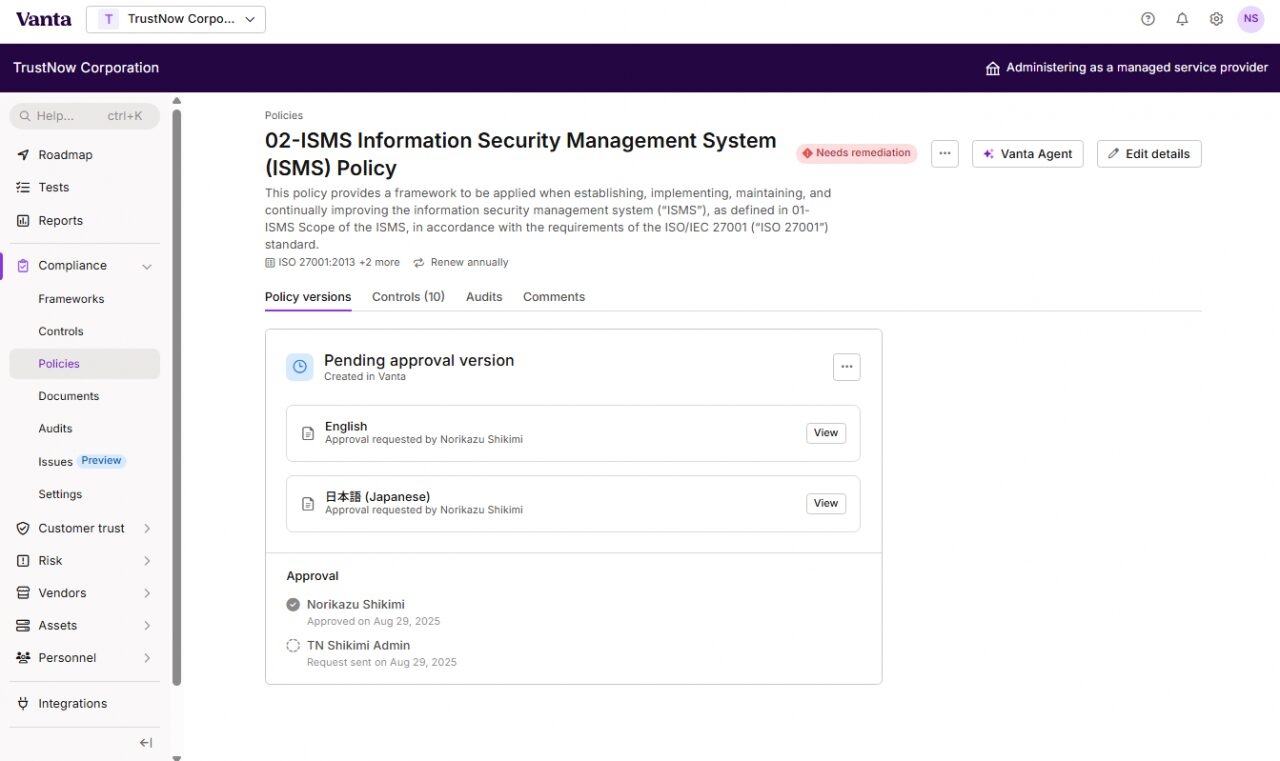This screenshot has width=1280, height=761.
Task: Click the managed service provider building icon
Action: [x=993, y=68]
